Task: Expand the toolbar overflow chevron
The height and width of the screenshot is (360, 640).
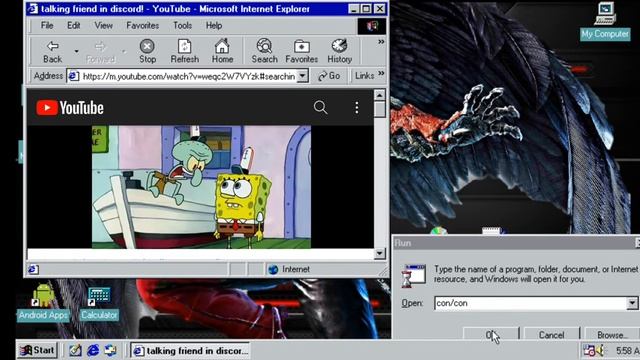Action: tap(381, 42)
